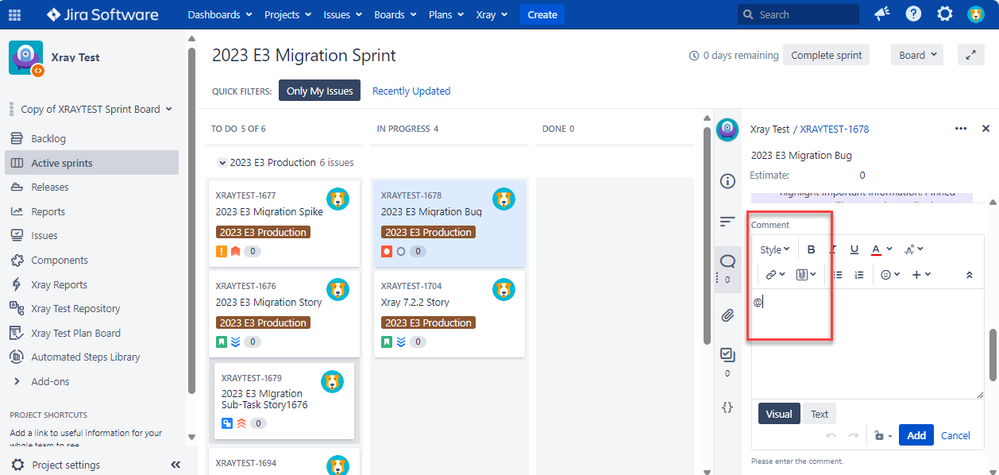Image resolution: width=999 pixels, height=475 pixels.
Task: Click the Xray Test project avatar
Action: [26, 58]
